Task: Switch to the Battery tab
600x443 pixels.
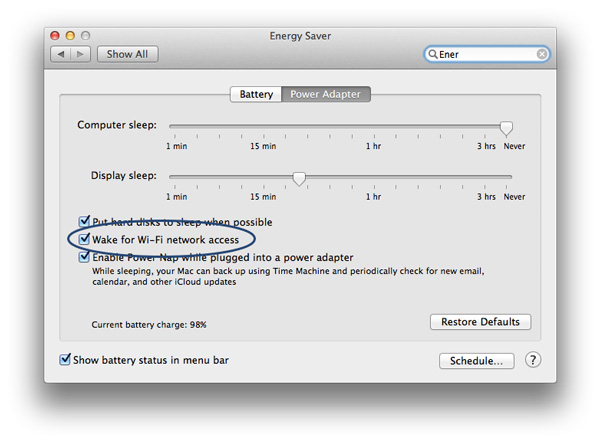Action: pyautogui.click(x=256, y=94)
